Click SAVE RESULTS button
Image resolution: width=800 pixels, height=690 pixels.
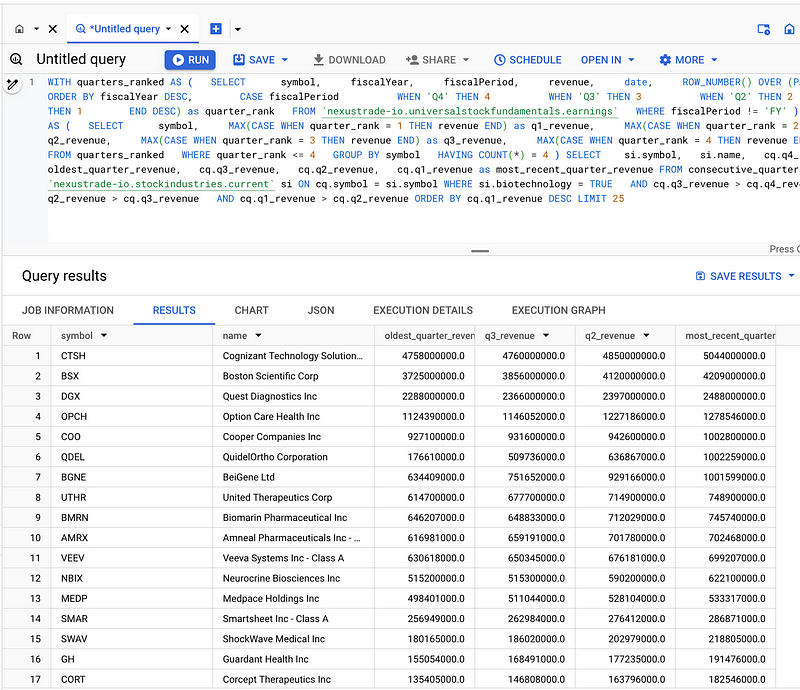click(x=745, y=276)
